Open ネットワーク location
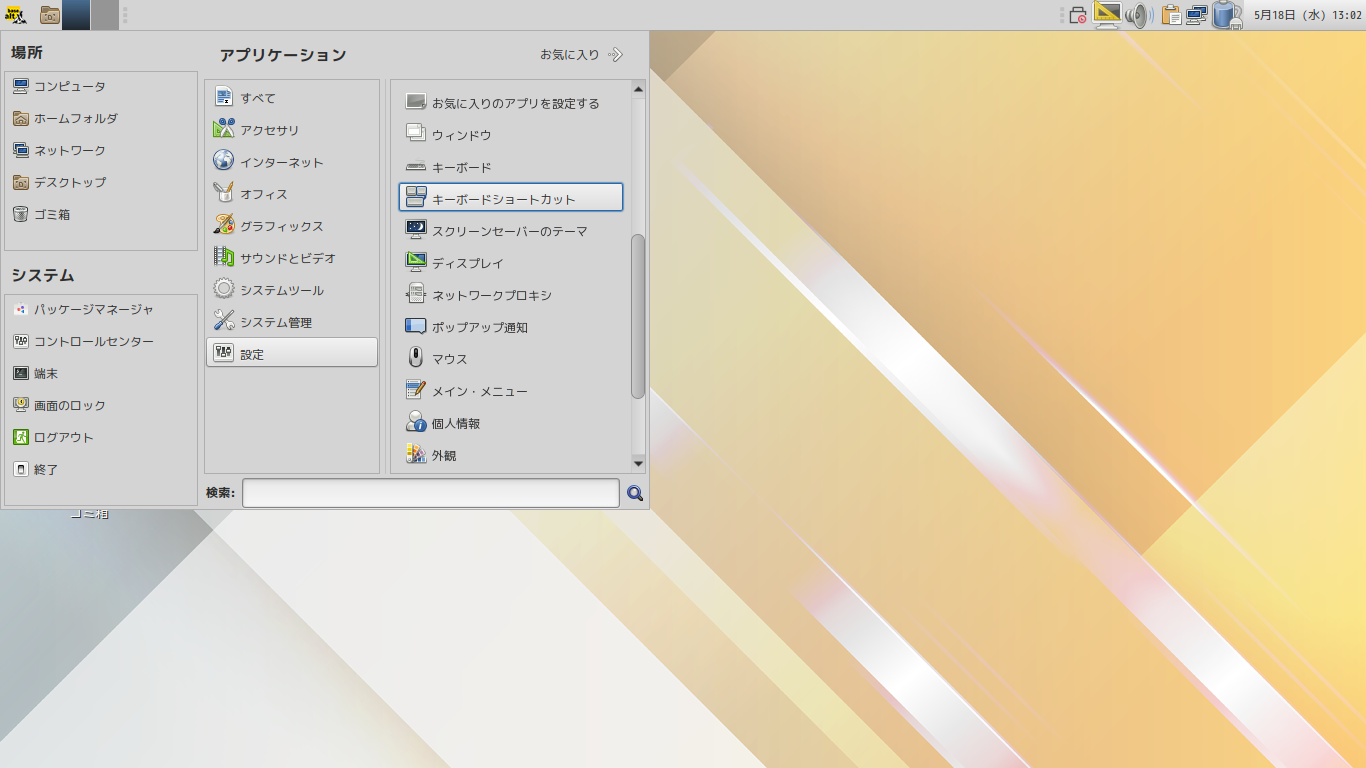 [100, 151]
